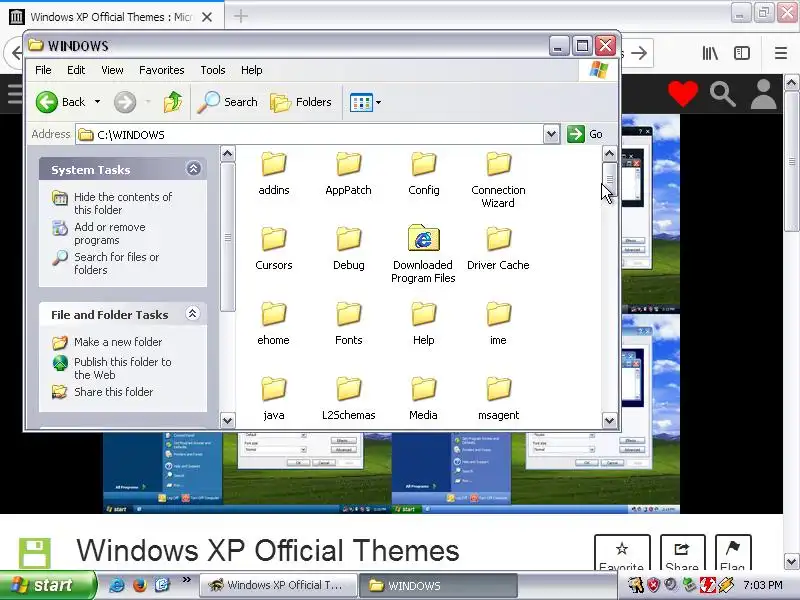Select the Config folder
The height and width of the screenshot is (600, 800).
[423, 174]
